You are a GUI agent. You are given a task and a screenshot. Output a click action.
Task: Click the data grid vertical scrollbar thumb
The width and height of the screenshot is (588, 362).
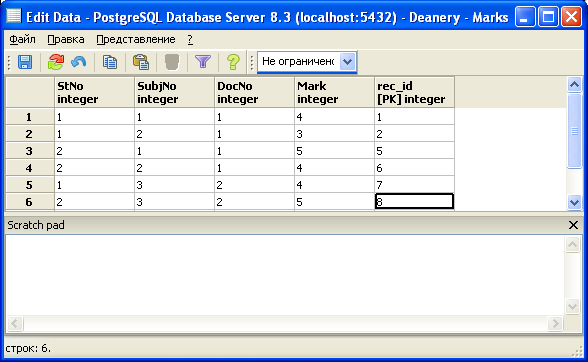[574, 131]
